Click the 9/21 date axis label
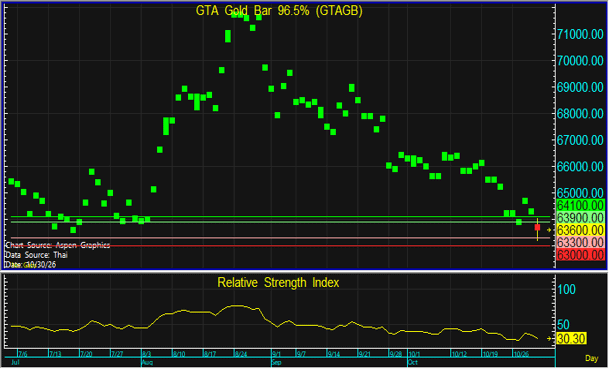The width and height of the screenshot is (609, 369). pos(365,354)
